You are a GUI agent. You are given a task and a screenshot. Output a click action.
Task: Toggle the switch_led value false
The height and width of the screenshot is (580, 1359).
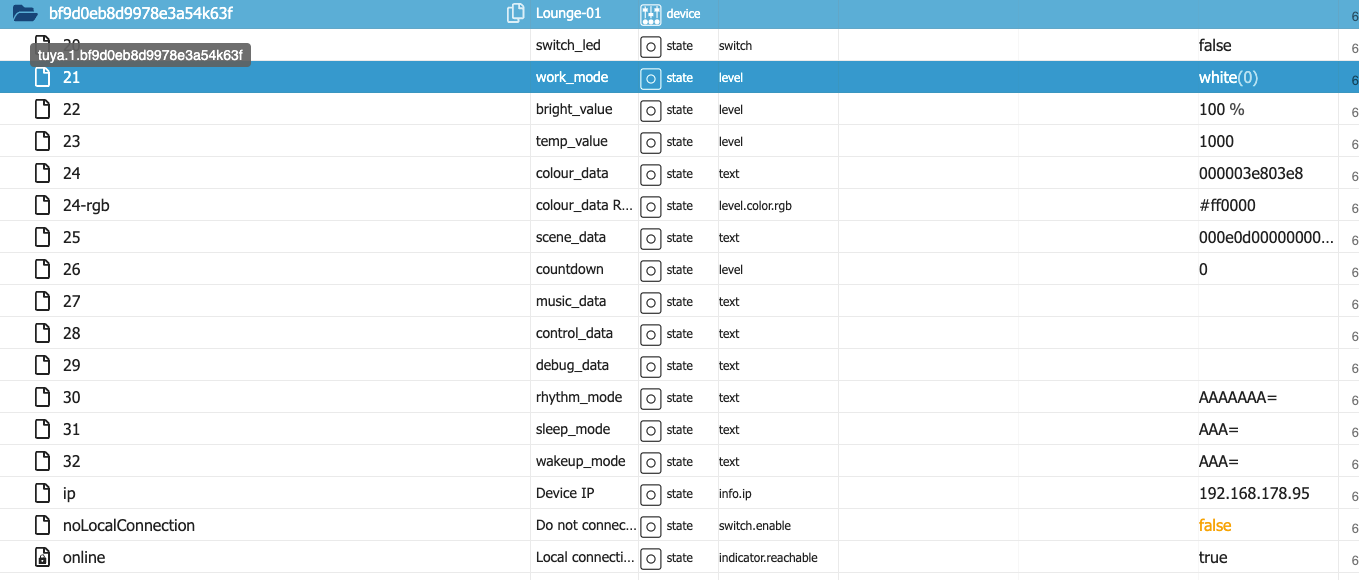click(x=1215, y=46)
